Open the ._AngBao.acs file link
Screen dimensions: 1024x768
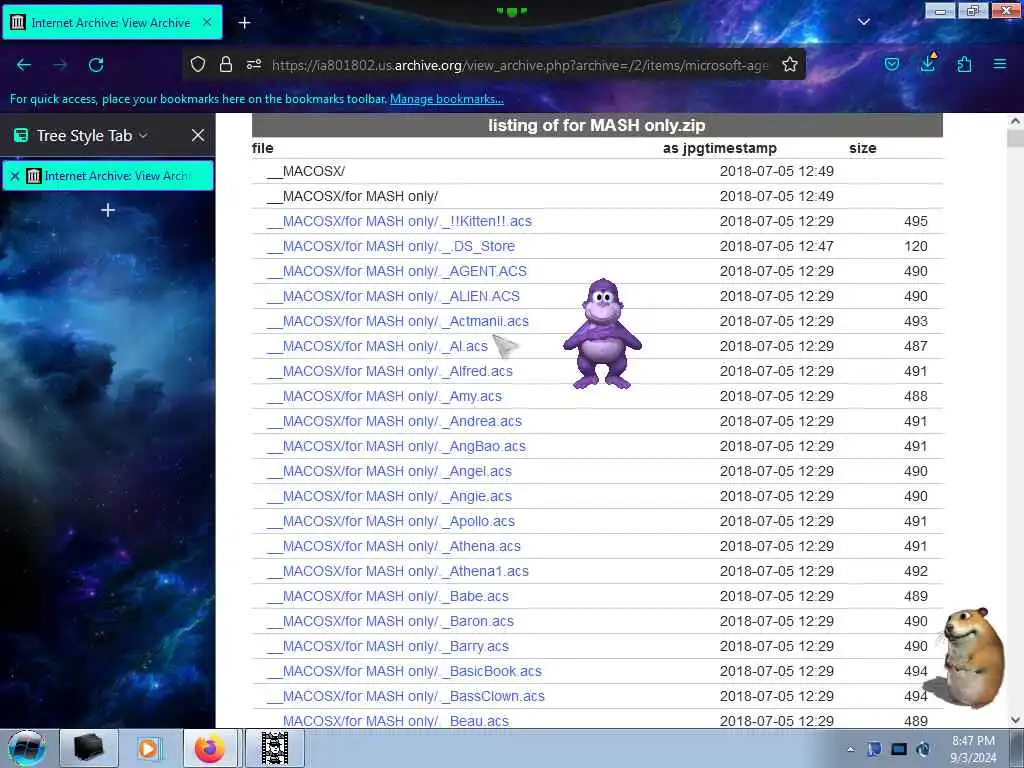[396, 446]
